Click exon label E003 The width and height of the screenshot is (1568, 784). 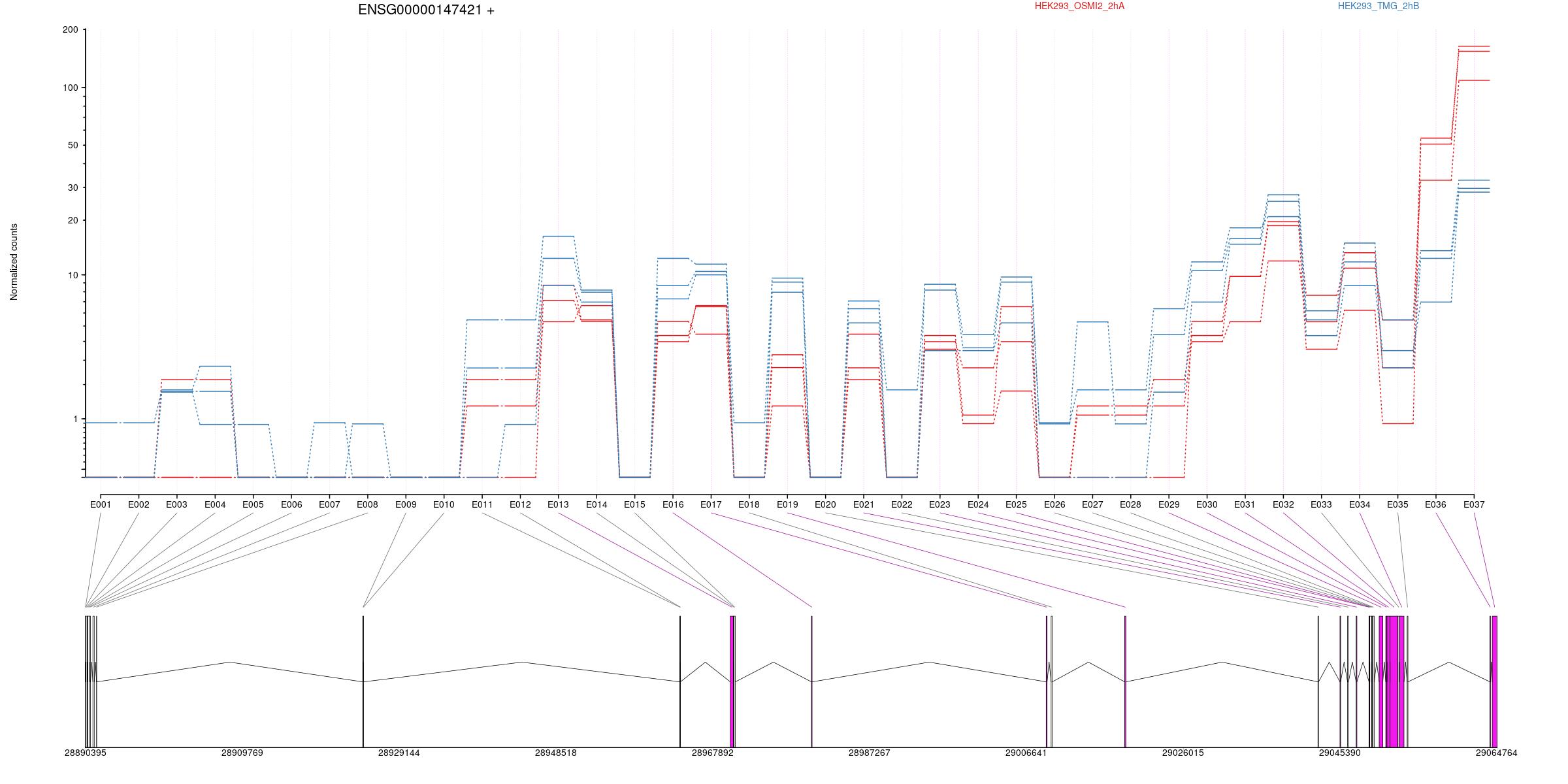click(x=176, y=504)
